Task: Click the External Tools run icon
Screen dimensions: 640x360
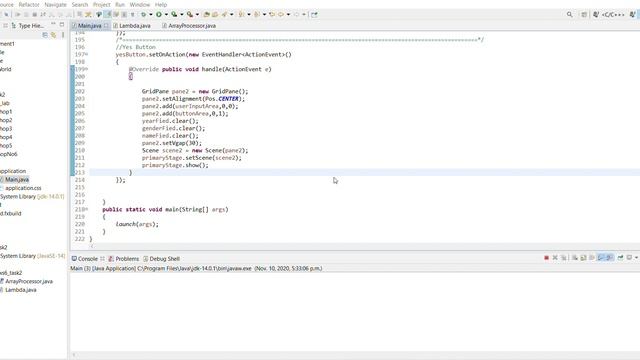Action: pyautogui.click(x=190, y=14)
